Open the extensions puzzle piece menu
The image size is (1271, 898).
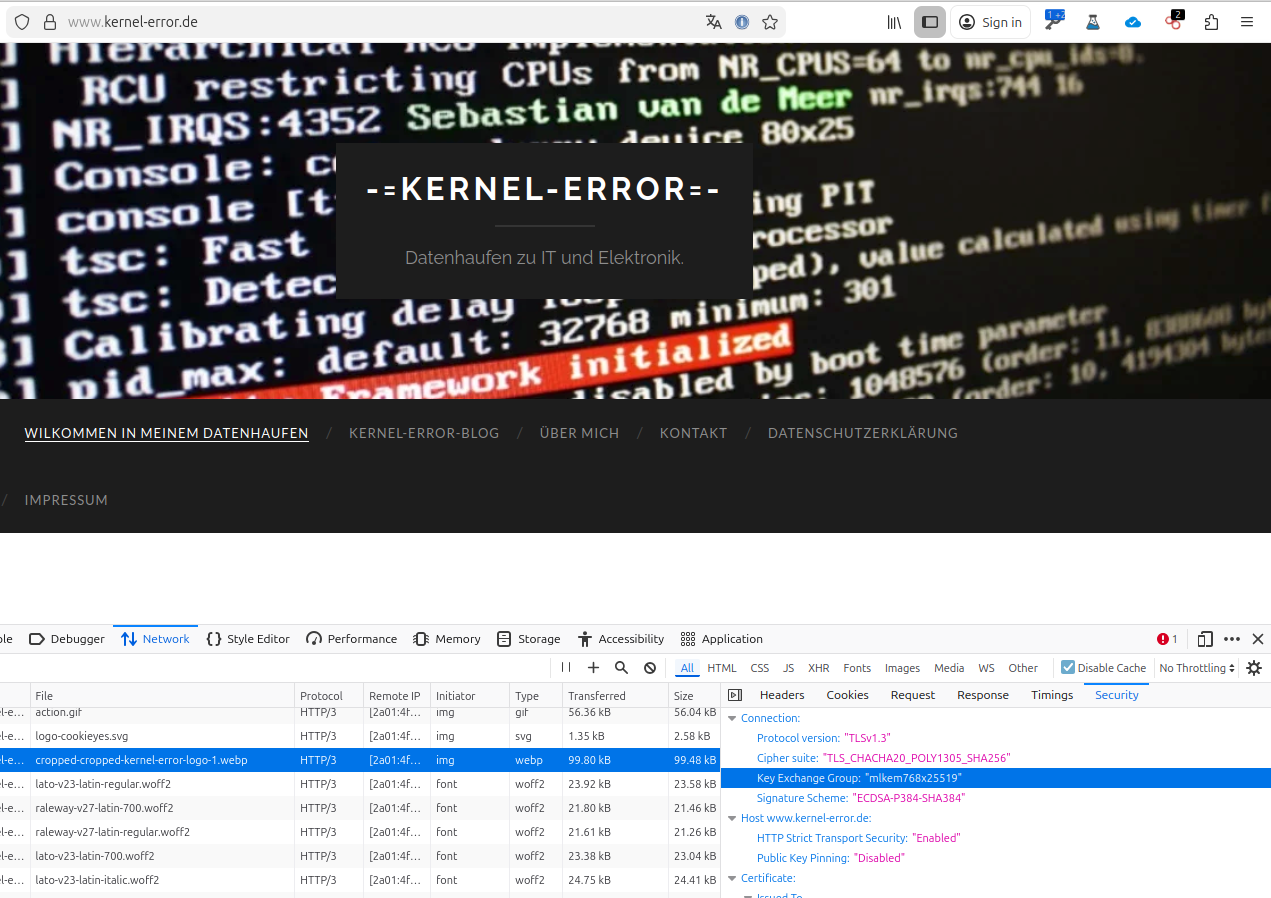1212,22
